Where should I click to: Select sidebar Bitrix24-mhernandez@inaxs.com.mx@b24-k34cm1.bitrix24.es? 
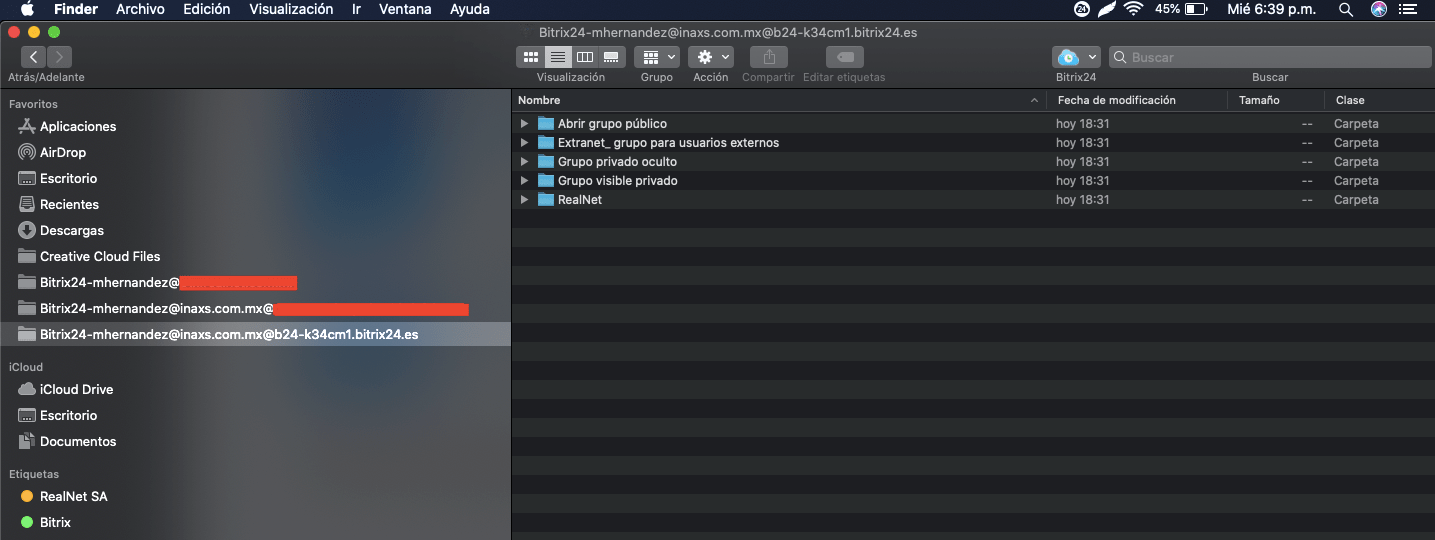(255, 335)
